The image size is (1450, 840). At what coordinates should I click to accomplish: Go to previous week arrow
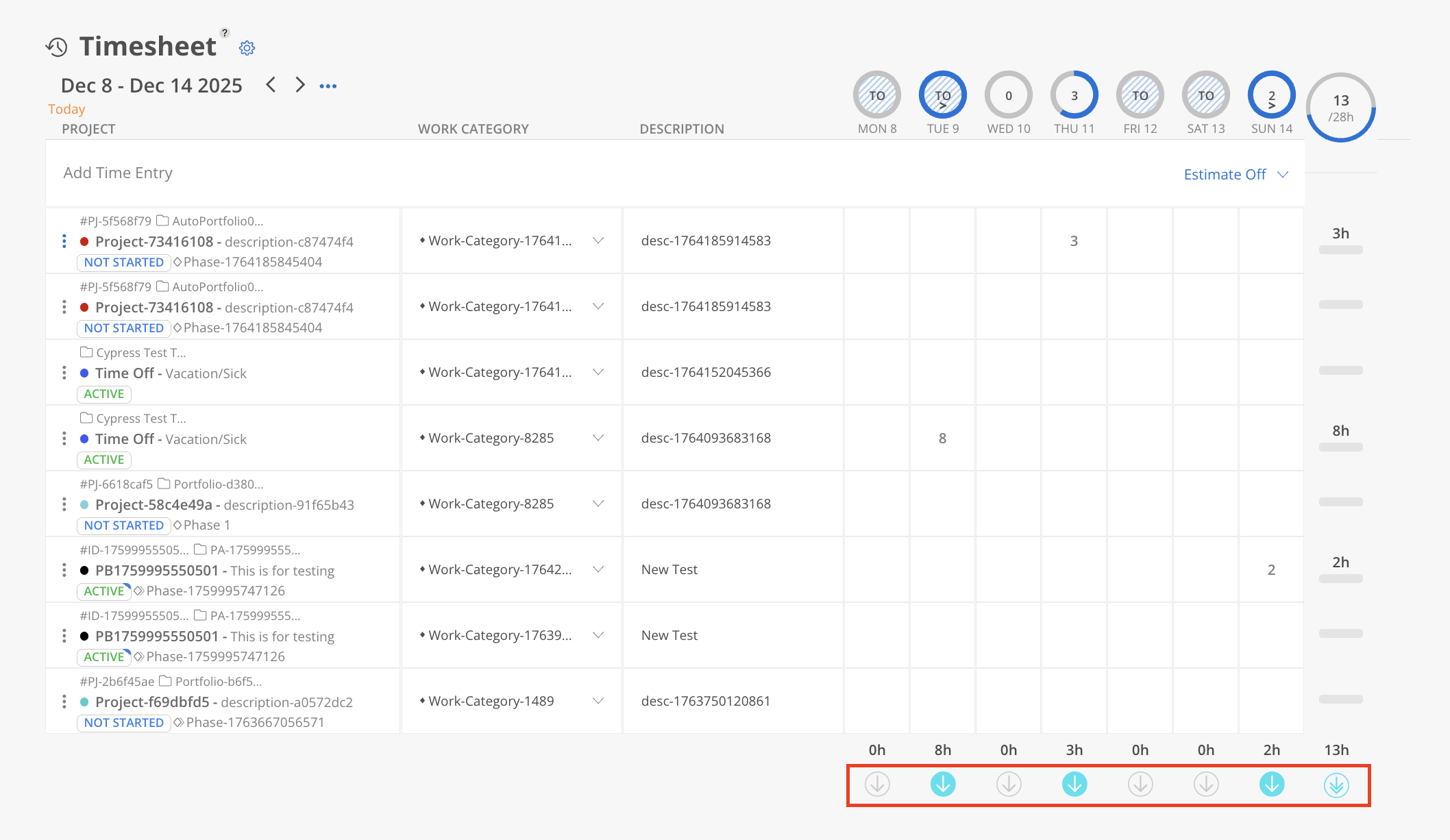271,85
